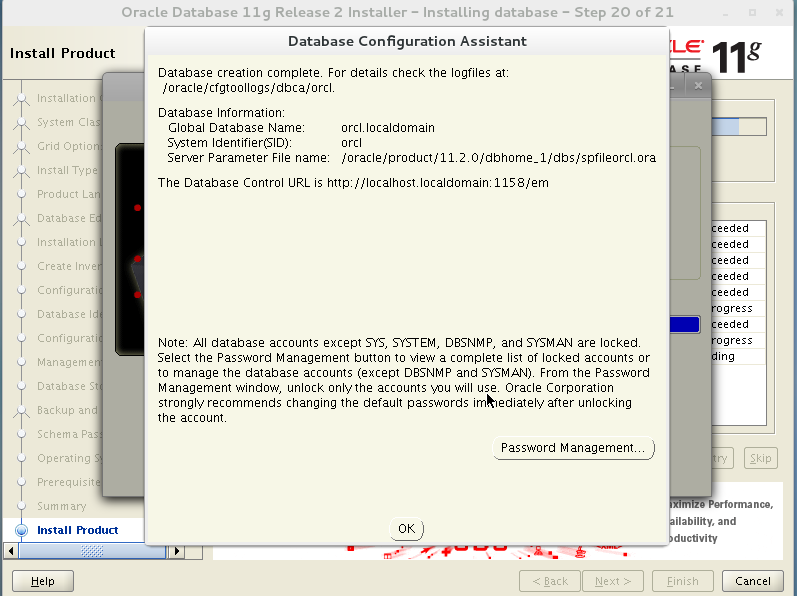Click the Install Product step bullet icon

21,530
